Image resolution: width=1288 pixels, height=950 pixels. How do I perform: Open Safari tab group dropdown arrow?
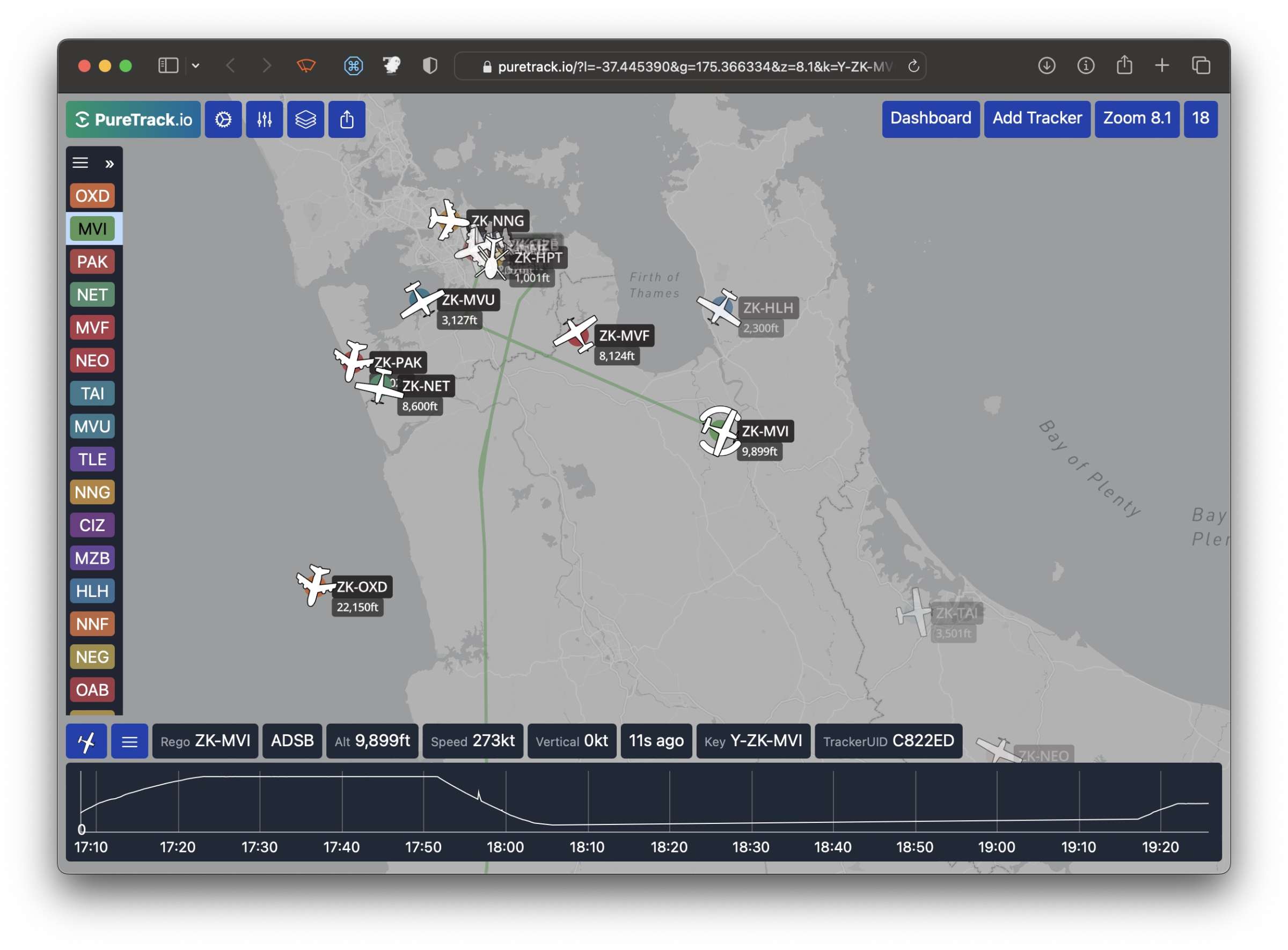(x=195, y=65)
